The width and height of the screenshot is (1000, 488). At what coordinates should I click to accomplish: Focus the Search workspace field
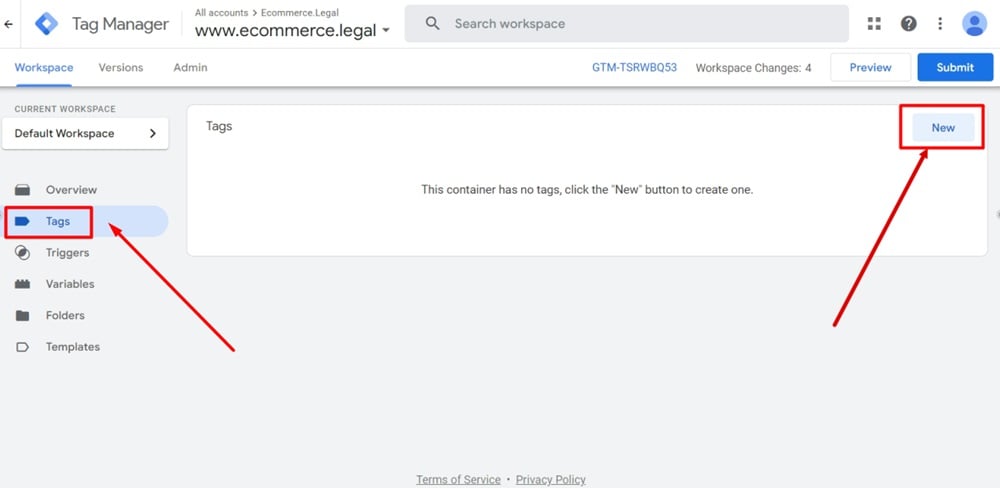626,24
